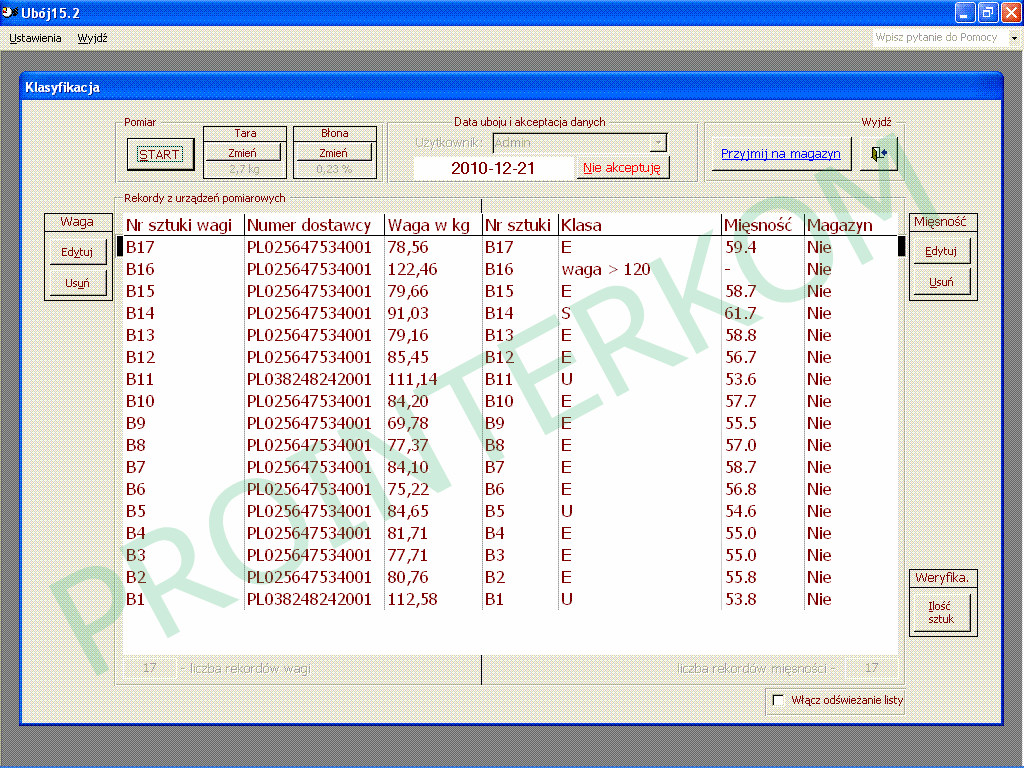
Task: Click Usuń in the Mięsność panel
Action: pos(941,282)
